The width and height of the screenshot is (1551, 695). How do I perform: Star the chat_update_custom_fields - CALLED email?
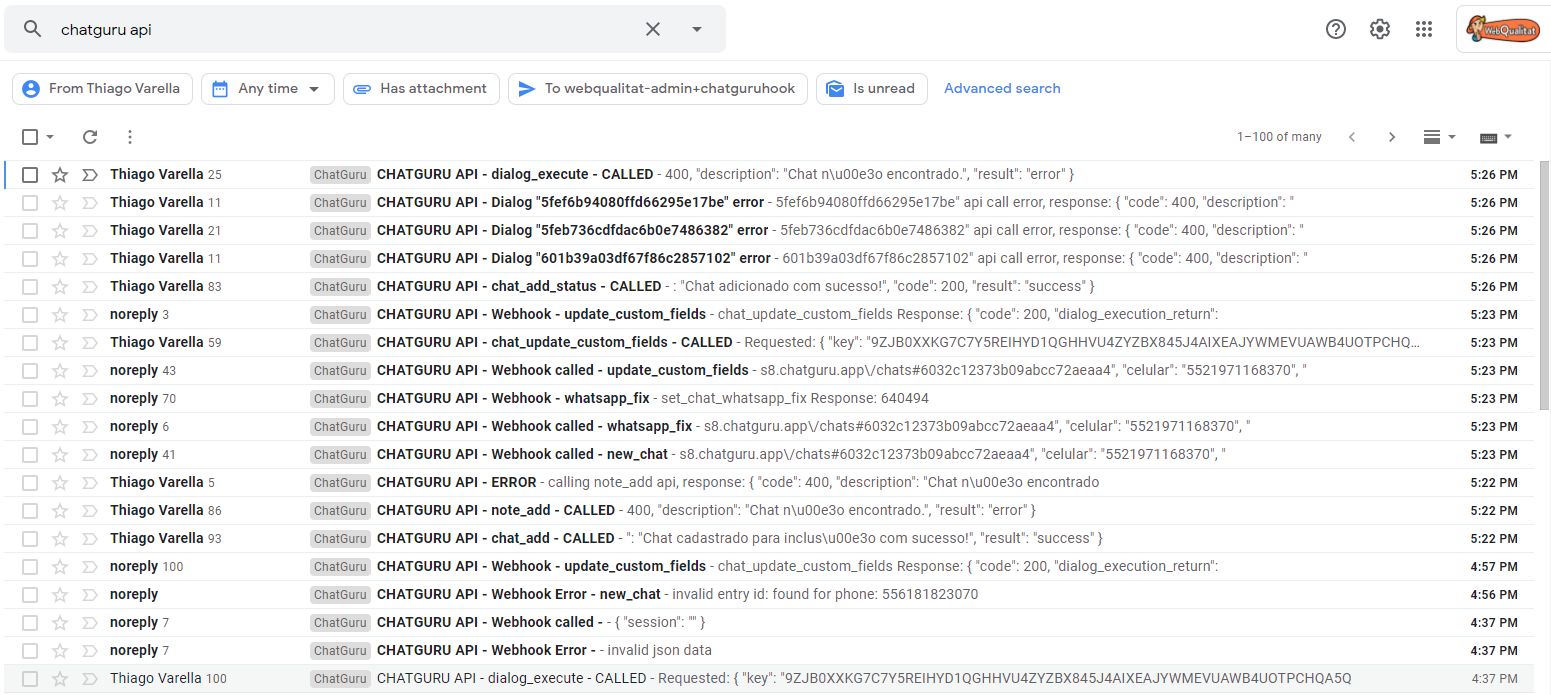click(60, 343)
